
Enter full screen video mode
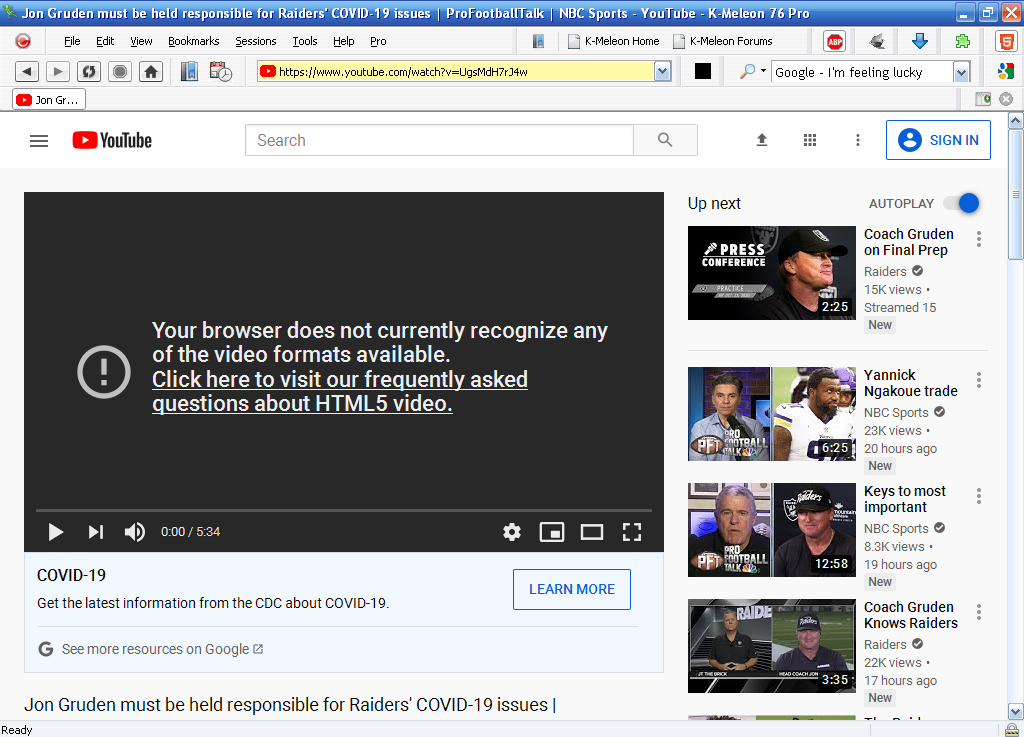point(632,532)
